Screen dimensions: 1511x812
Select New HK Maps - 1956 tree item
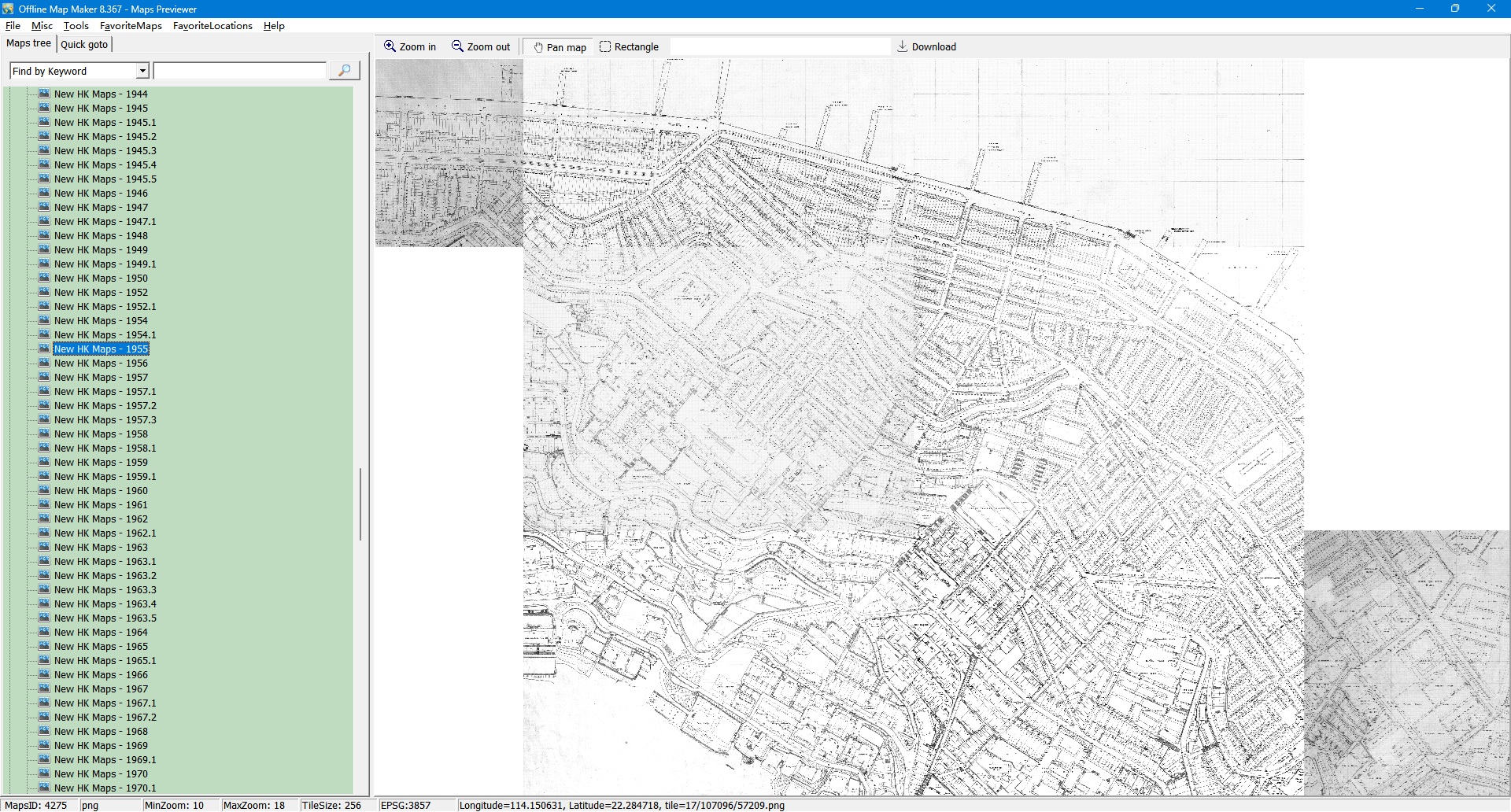point(101,364)
